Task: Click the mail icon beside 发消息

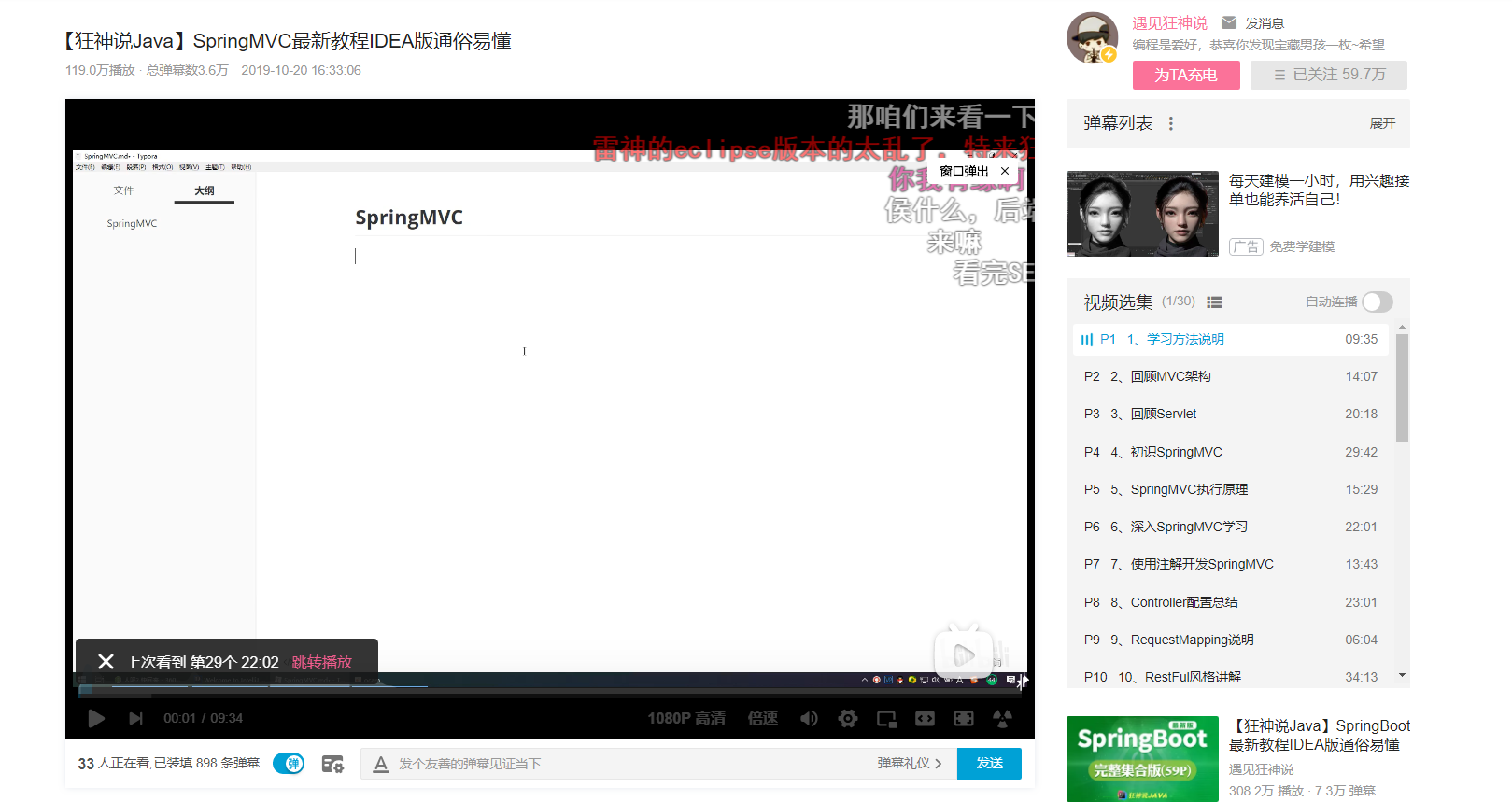Action: (1229, 22)
